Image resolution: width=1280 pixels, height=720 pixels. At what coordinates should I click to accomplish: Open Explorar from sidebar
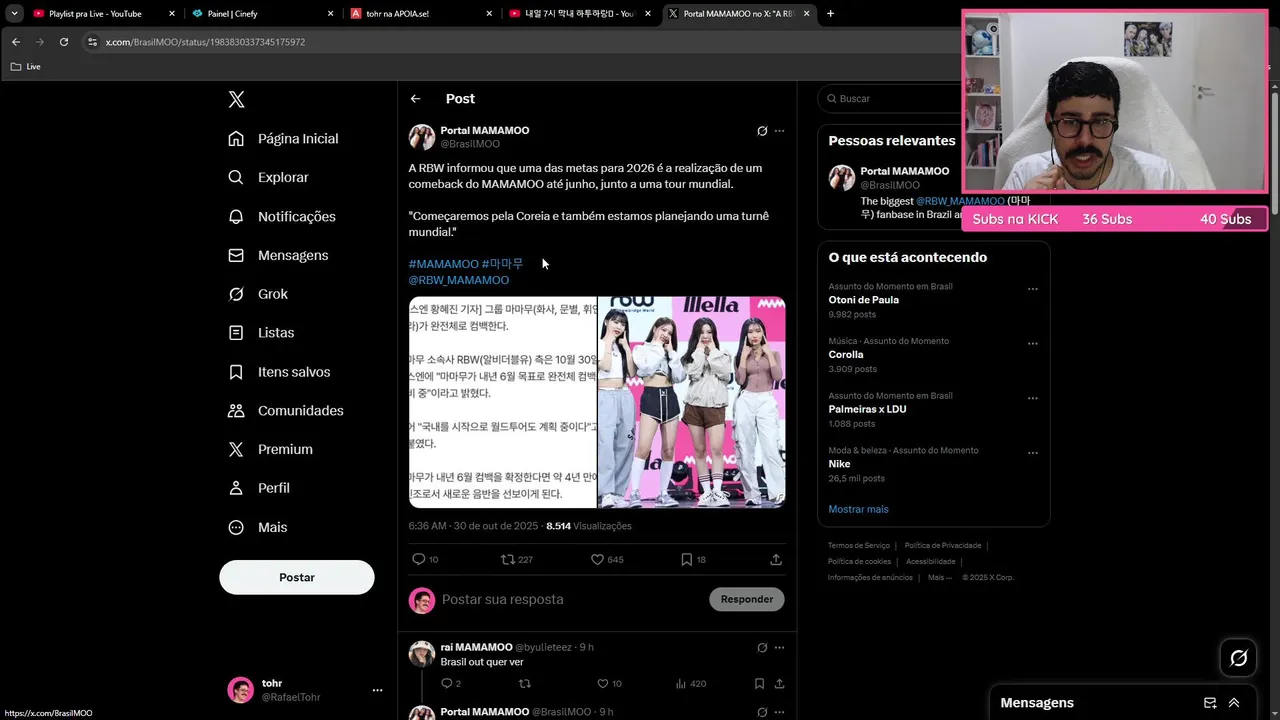[269, 177]
